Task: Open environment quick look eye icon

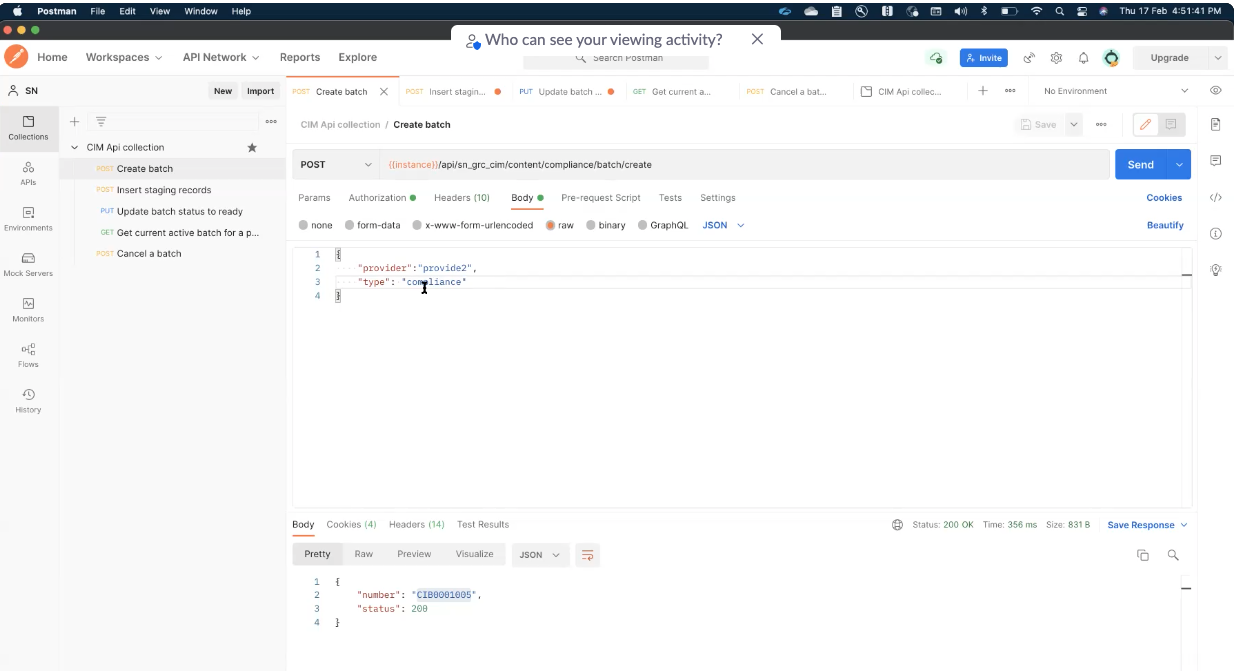Action: [x=1216, y=90]
